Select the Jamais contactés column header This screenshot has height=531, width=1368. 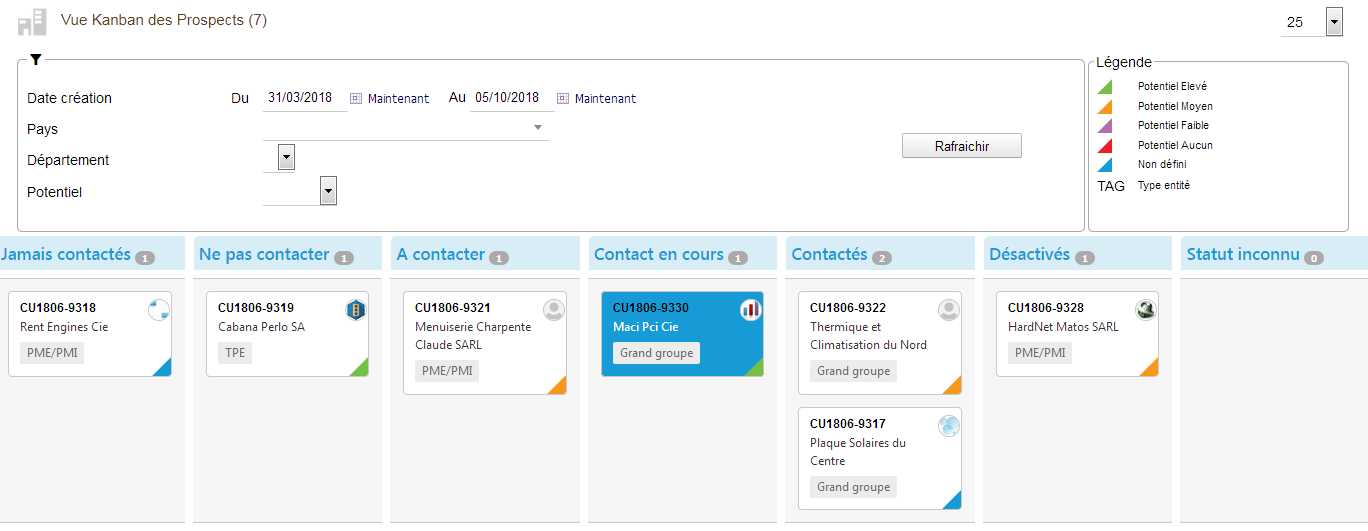pyautogui.click(x=66, y=254)
